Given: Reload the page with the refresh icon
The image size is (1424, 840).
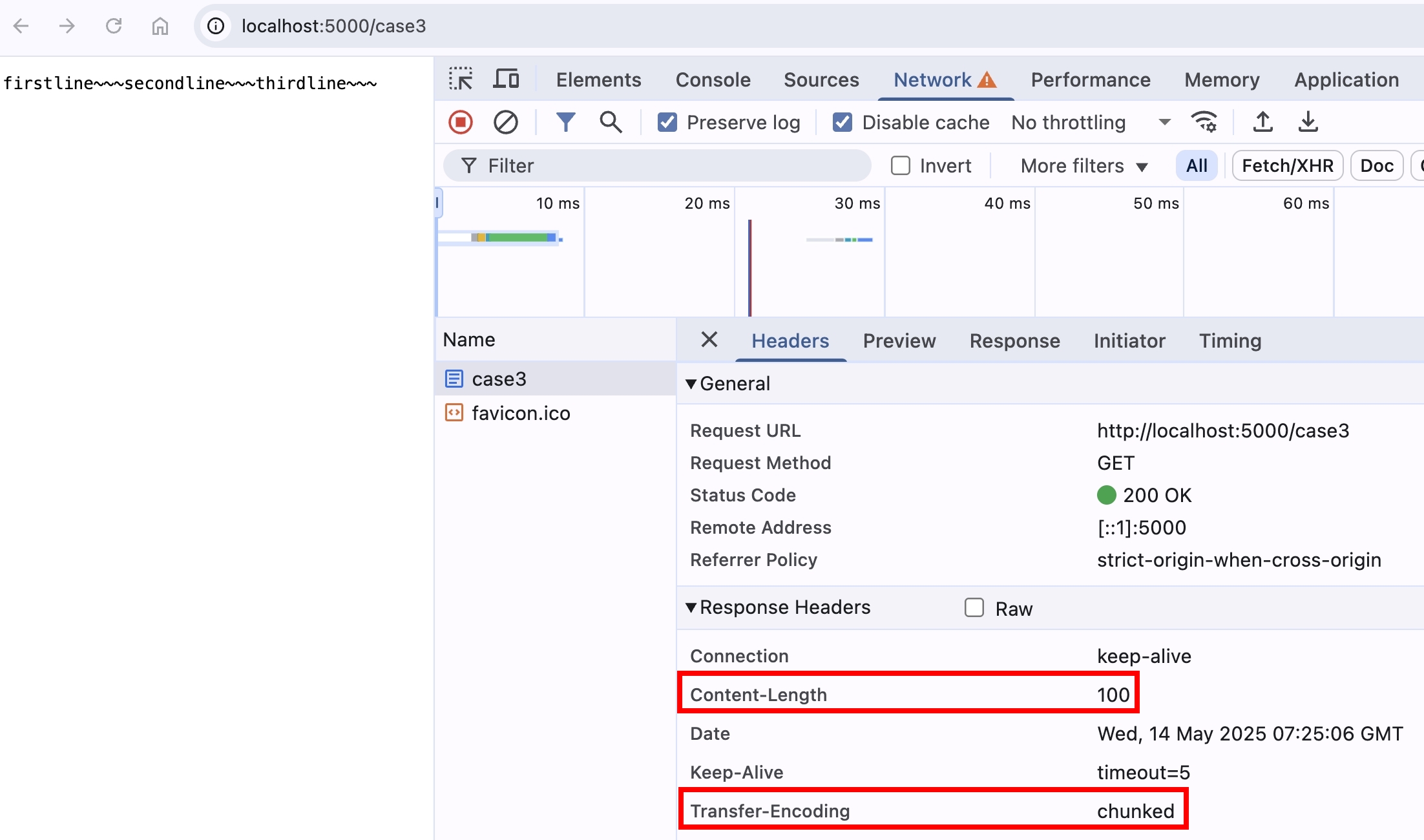Looking at the screenshot, I should (x=114, y=26).
